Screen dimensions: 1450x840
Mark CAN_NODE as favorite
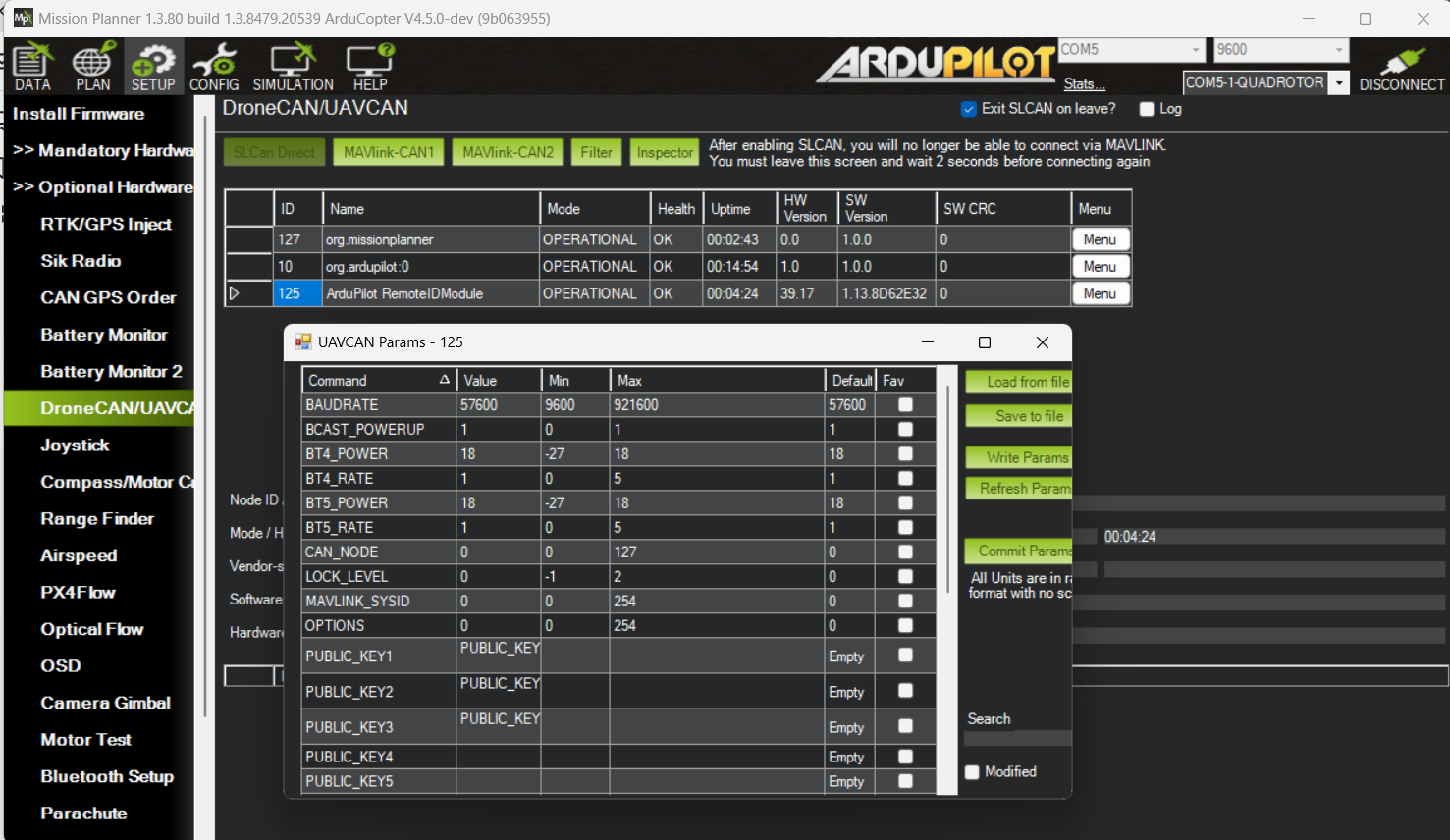point(905,551)
